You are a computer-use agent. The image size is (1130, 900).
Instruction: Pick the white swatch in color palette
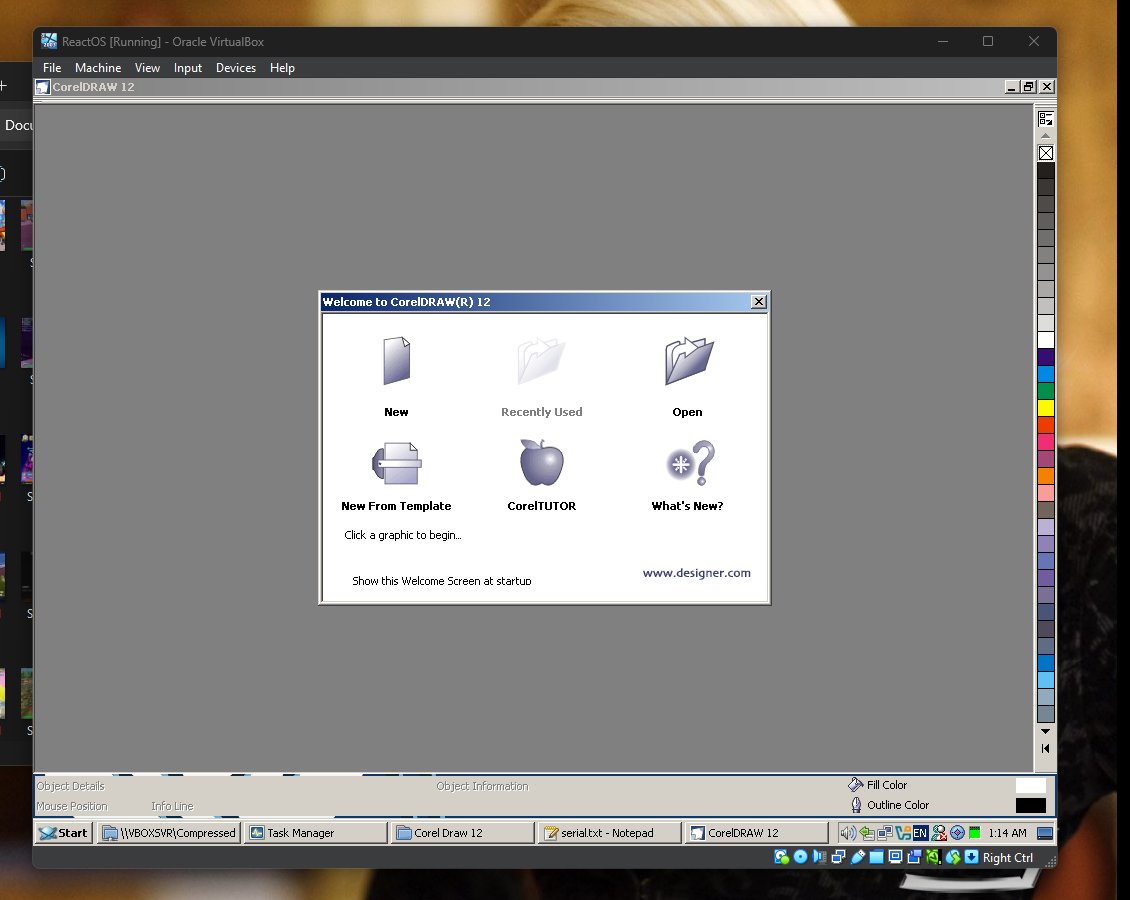pyautogui.click(x=1046, y=340)
